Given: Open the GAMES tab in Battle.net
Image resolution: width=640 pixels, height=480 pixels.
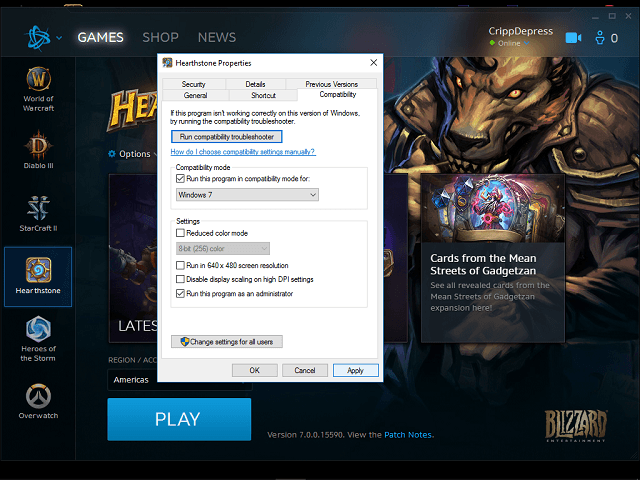Looking at the screenshot, I should [100, 38].
